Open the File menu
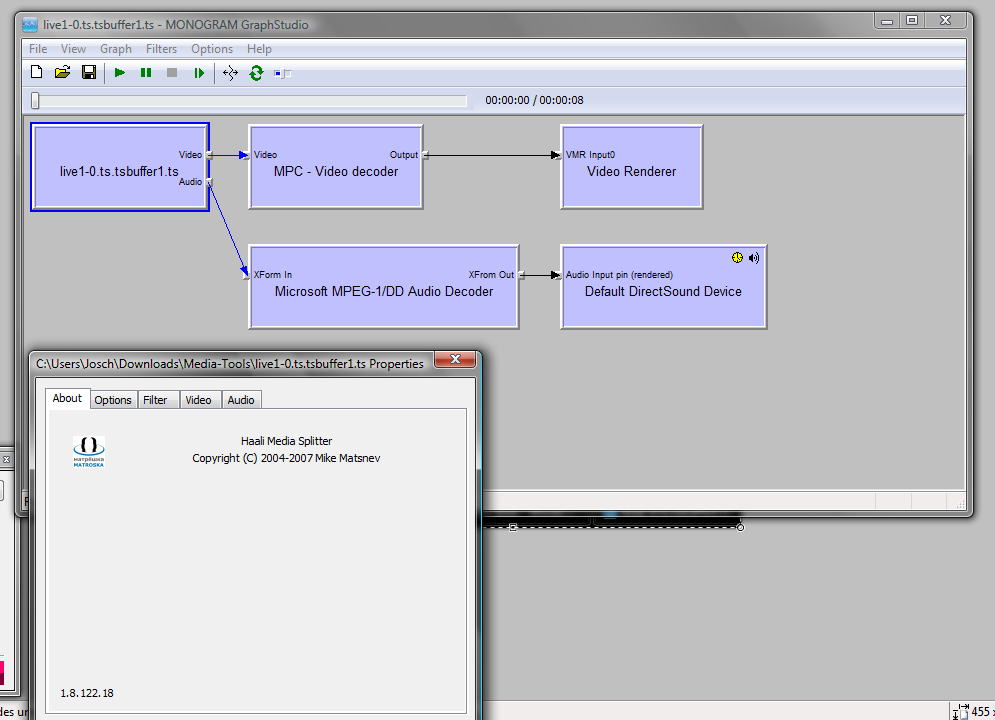The height and width of the screenshot is (720, 995). pyautogui.click(x=38, y=49)
